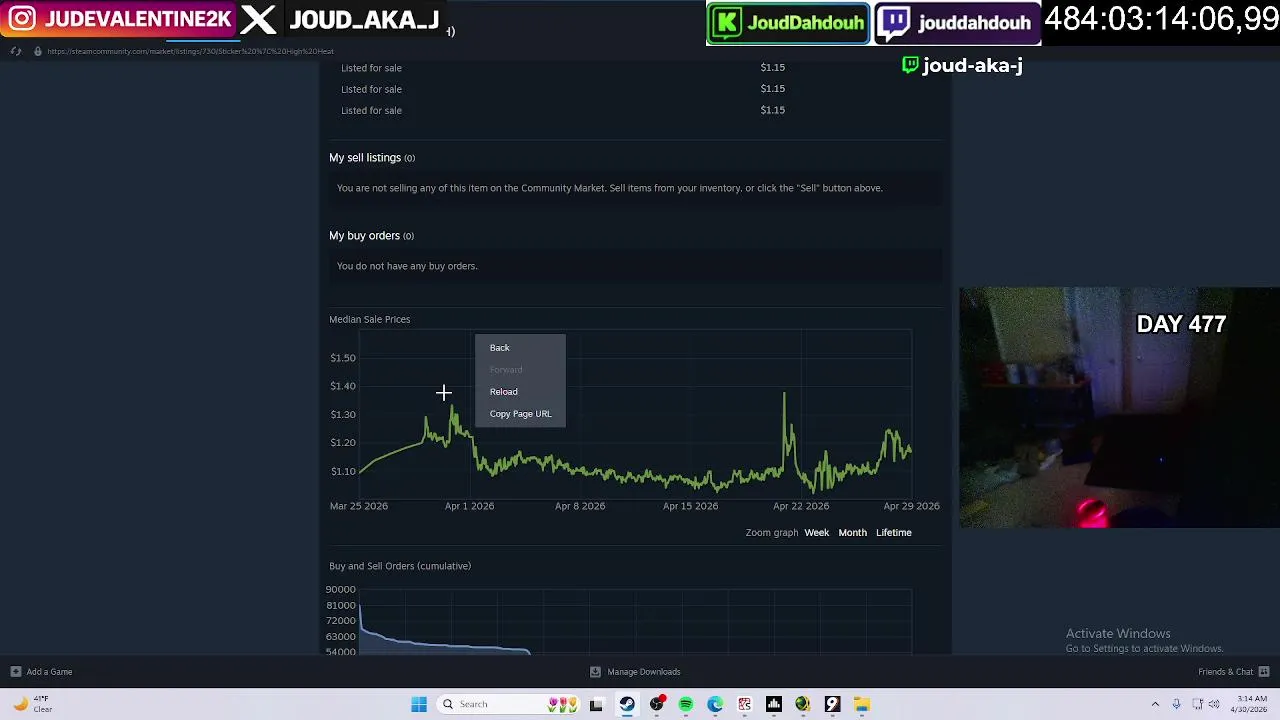Click the page reload icon beside the URL

pos(16,51)
